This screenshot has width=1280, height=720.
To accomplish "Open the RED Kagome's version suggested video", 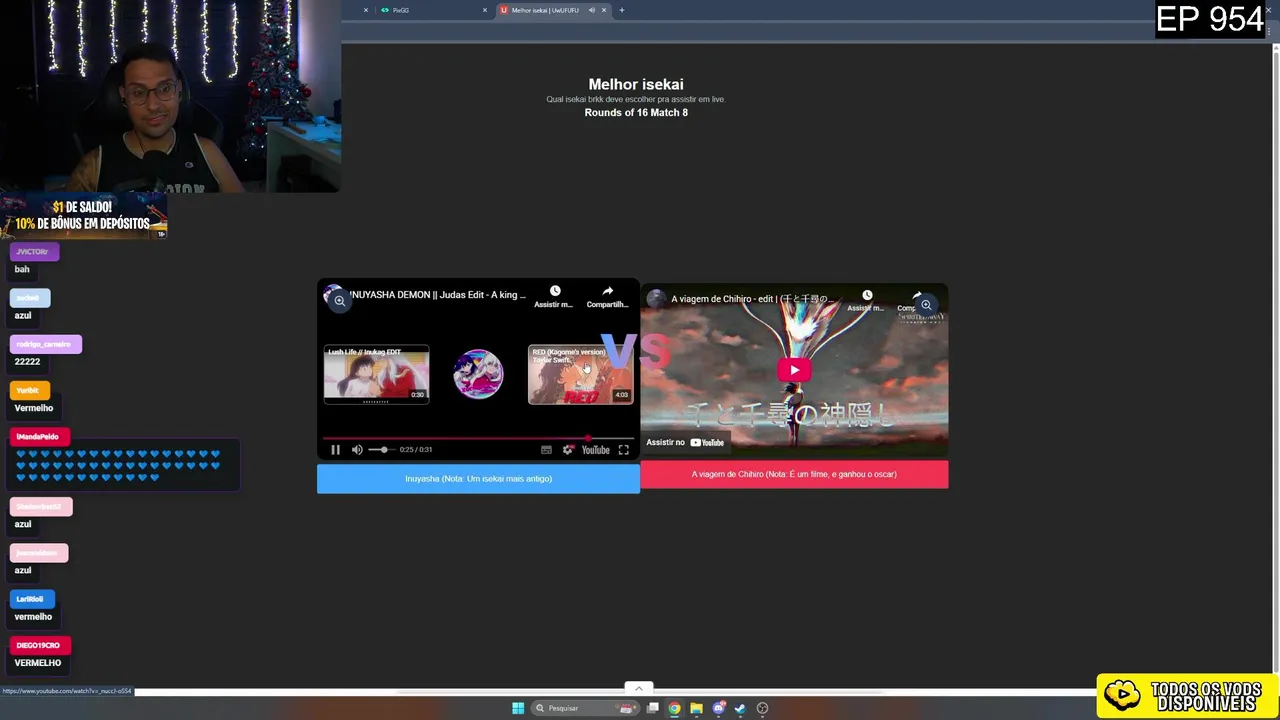I will pyautogui.click(x=580, y=374).
